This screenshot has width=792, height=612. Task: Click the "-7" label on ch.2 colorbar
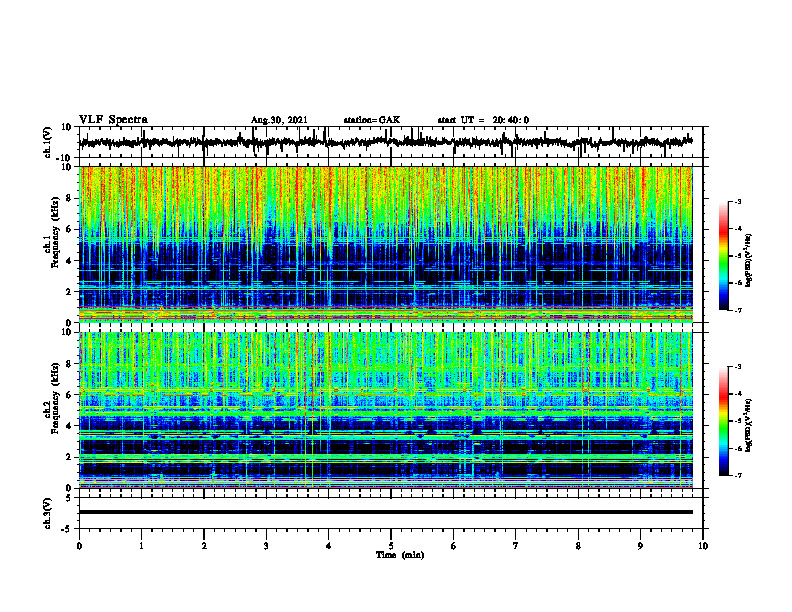click(x=737, y=475)
